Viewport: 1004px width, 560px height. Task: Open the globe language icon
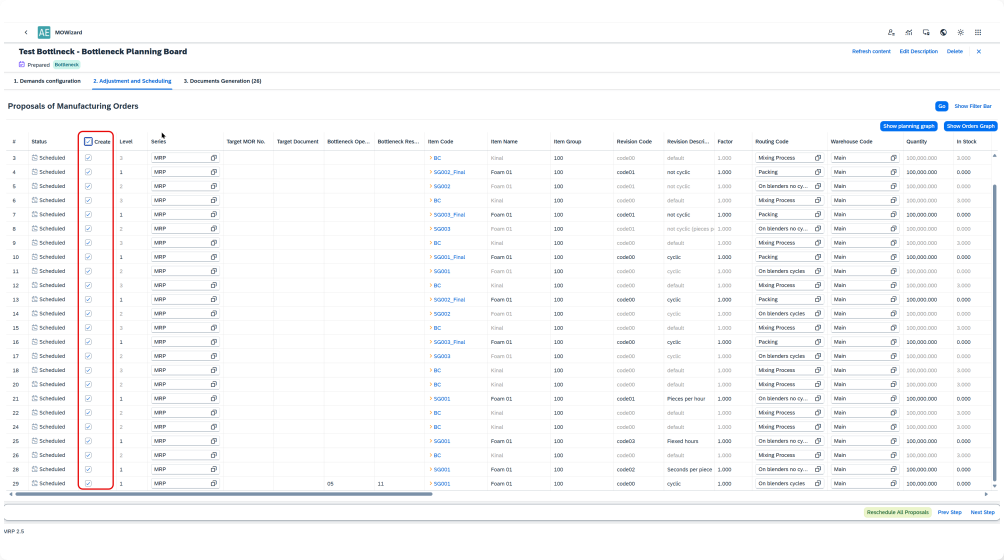pyautogui.click(x=943, y=32)
